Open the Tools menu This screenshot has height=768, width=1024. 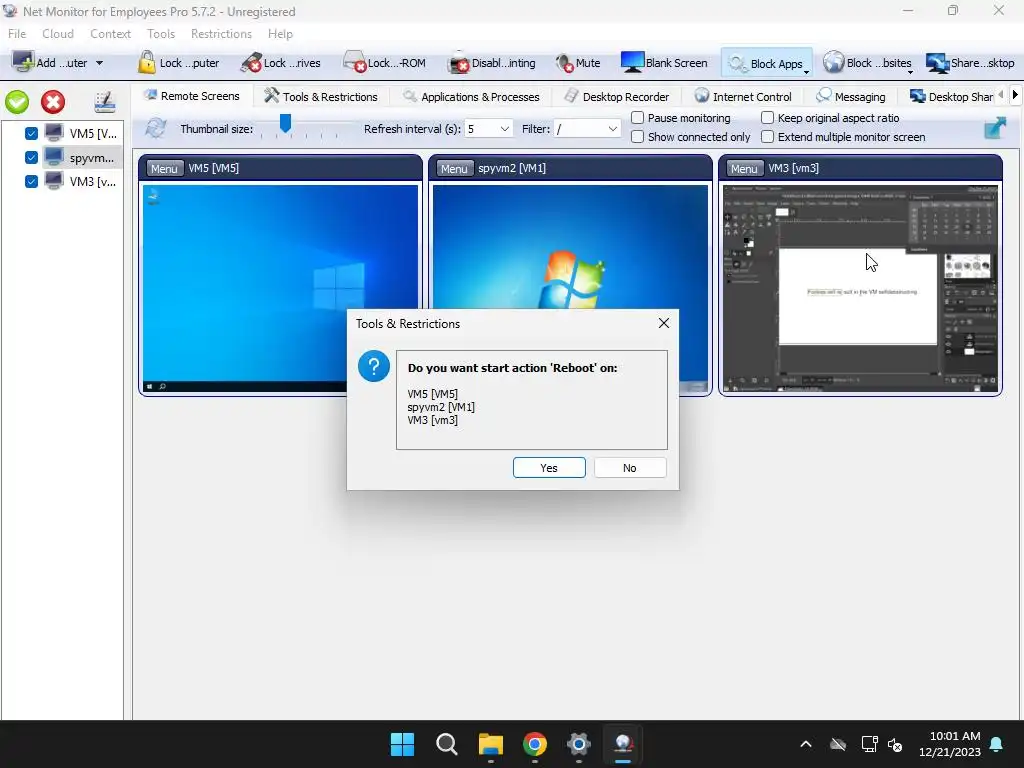point(161,33)
